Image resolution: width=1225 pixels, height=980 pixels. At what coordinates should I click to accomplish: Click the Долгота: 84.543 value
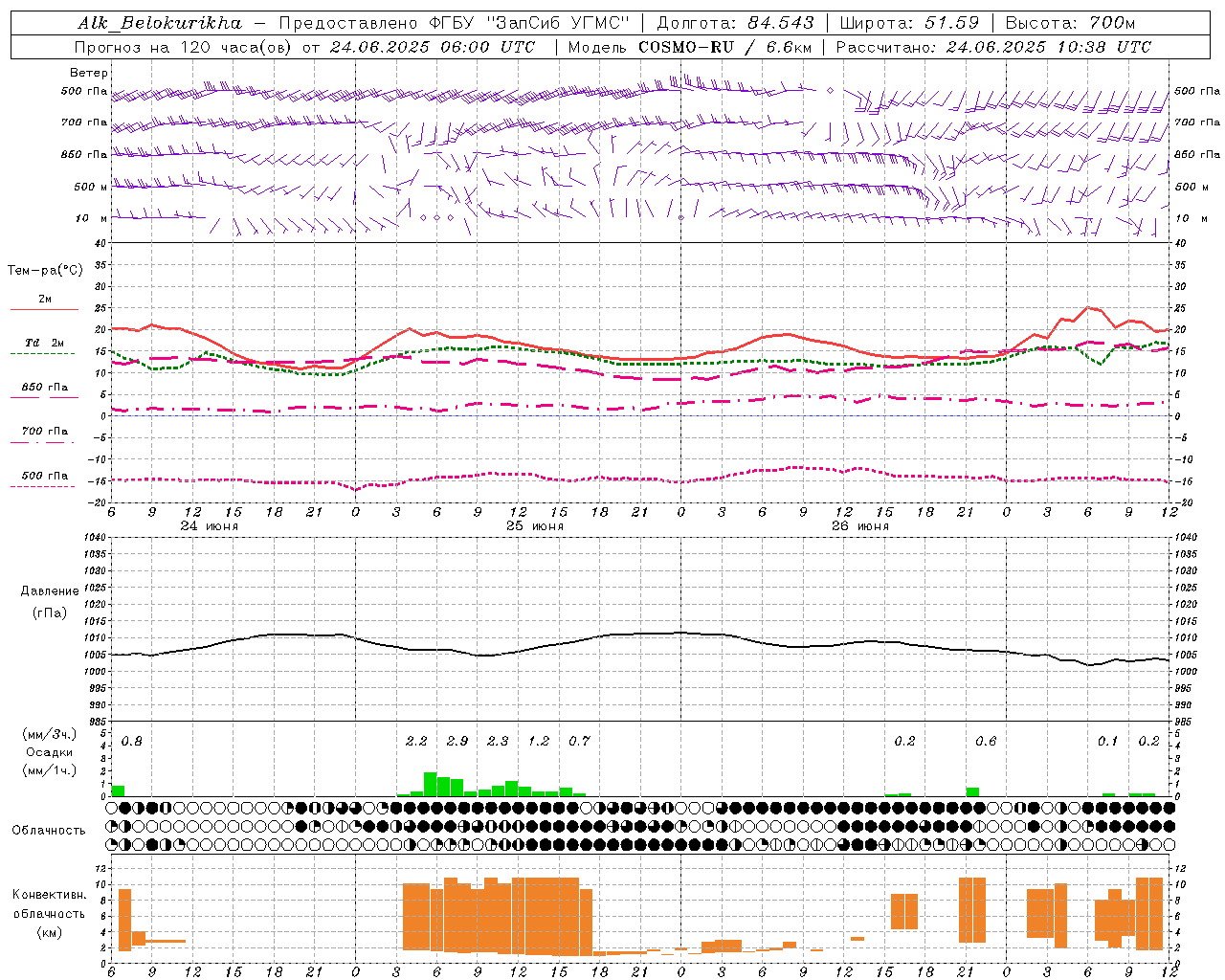point(735,23)
